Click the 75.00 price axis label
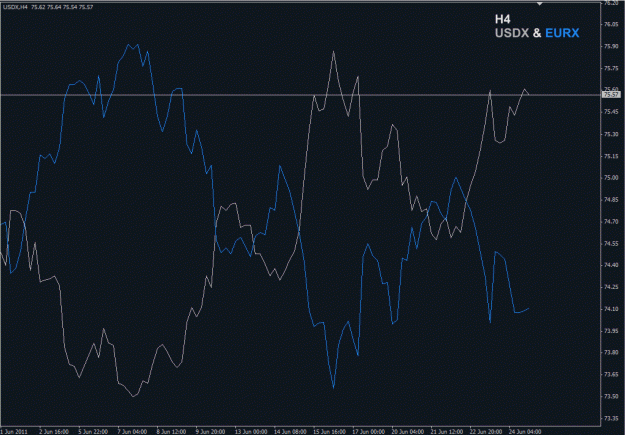Image resolution: width=625 pixels, height=435 pixels. click(x=610, y=177)
